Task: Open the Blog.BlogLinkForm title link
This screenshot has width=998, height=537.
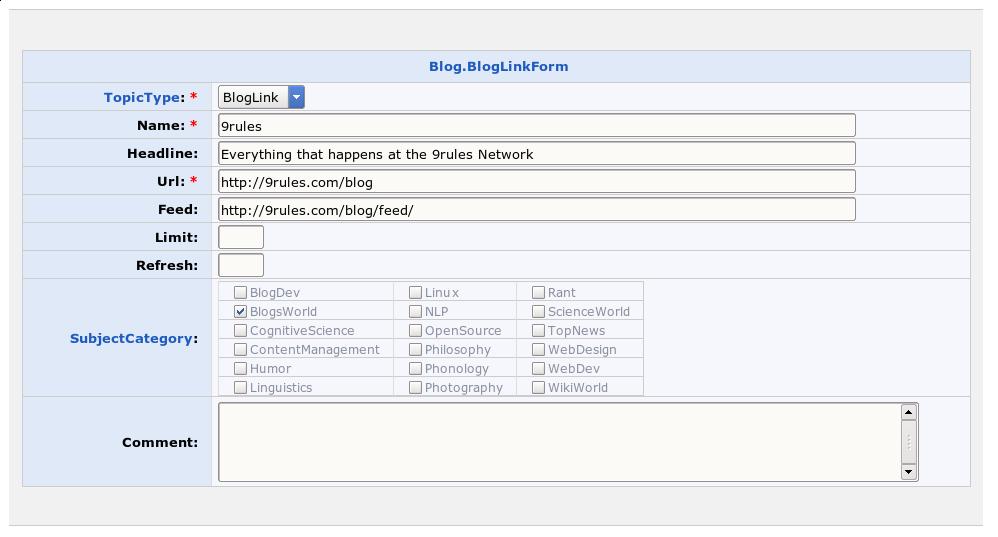Action: tap(498, 67)
